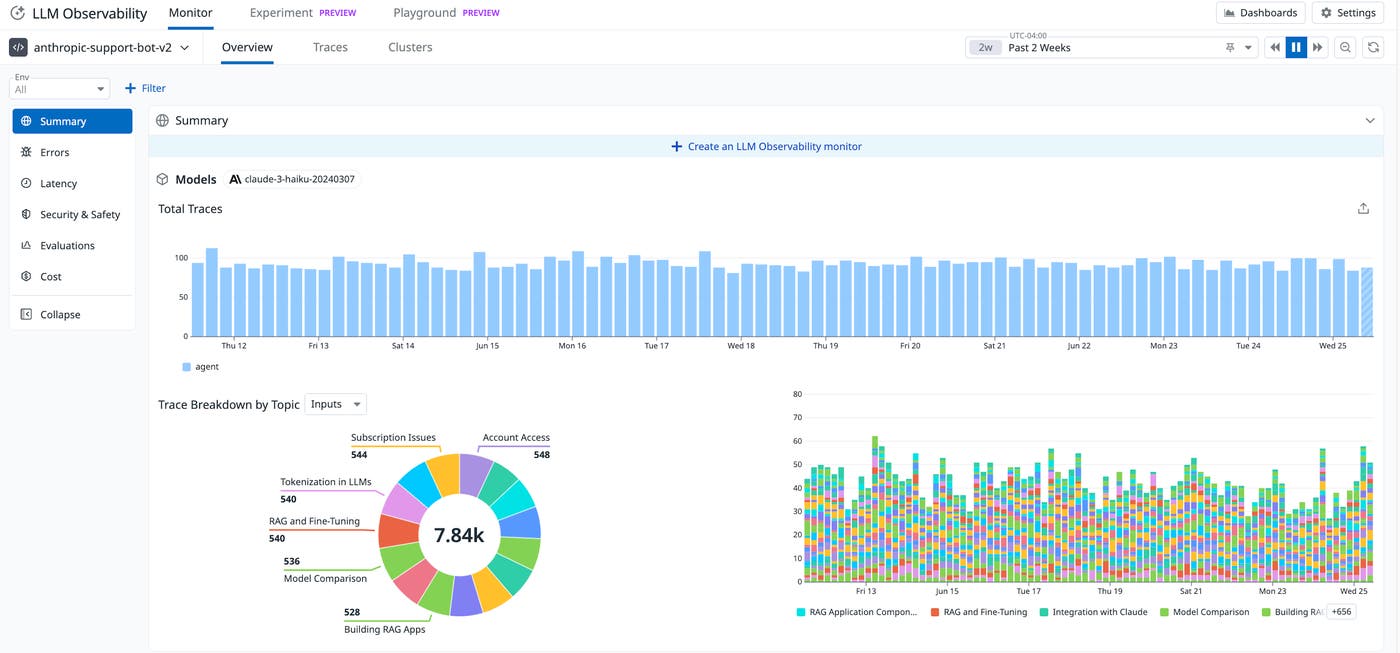Click the claude-3-haiku-20240307 model chip
The image size is (1400, 653).
[292, 179]
